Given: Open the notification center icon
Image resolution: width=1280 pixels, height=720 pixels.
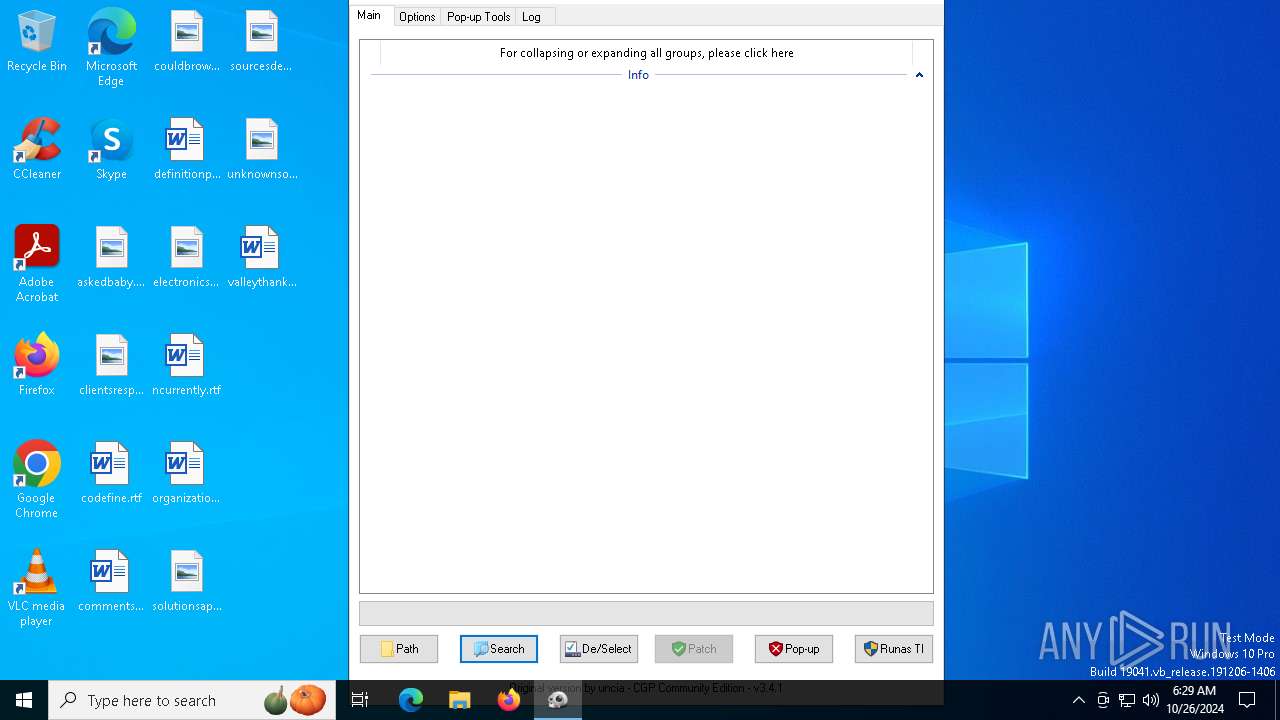Looking at the screenshot, I should (1248, 700).
